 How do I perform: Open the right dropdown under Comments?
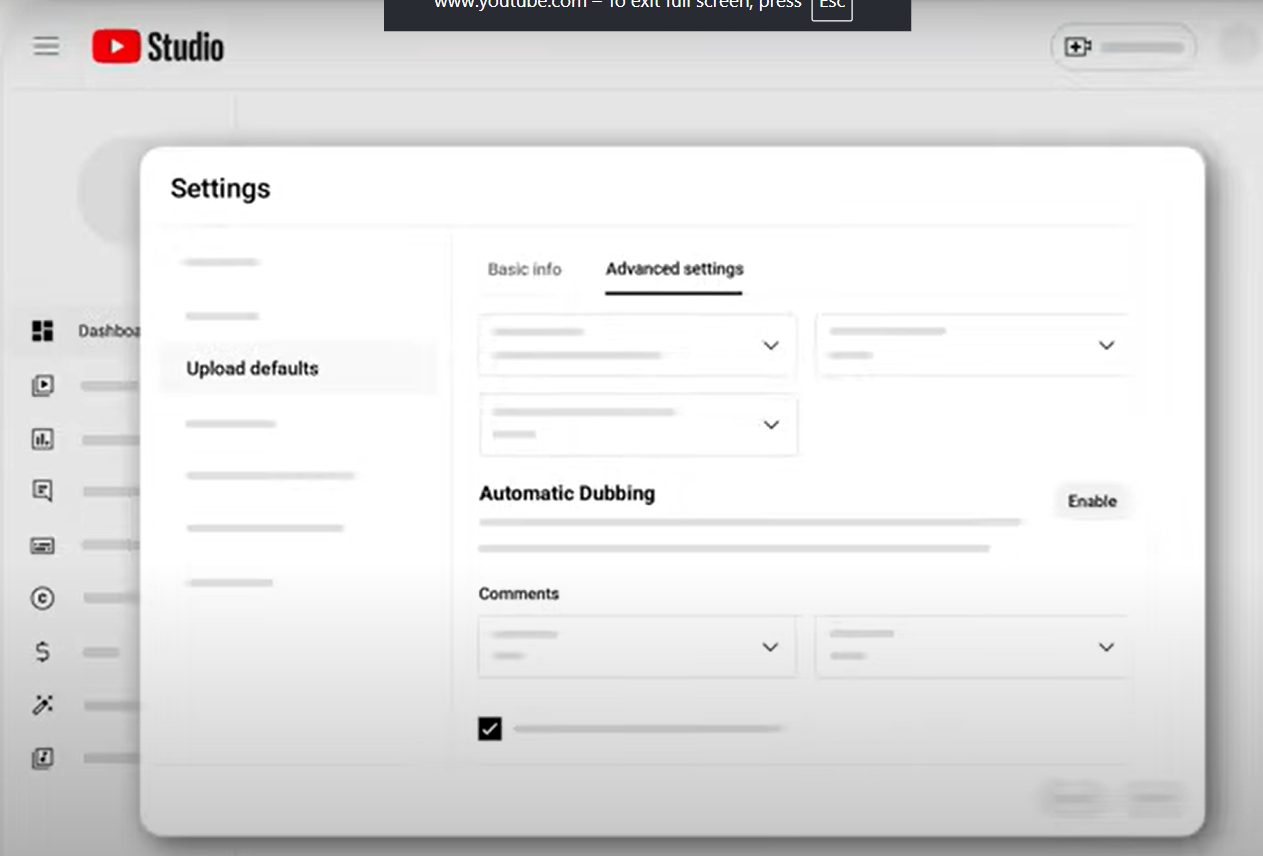tap(1106, 646)
